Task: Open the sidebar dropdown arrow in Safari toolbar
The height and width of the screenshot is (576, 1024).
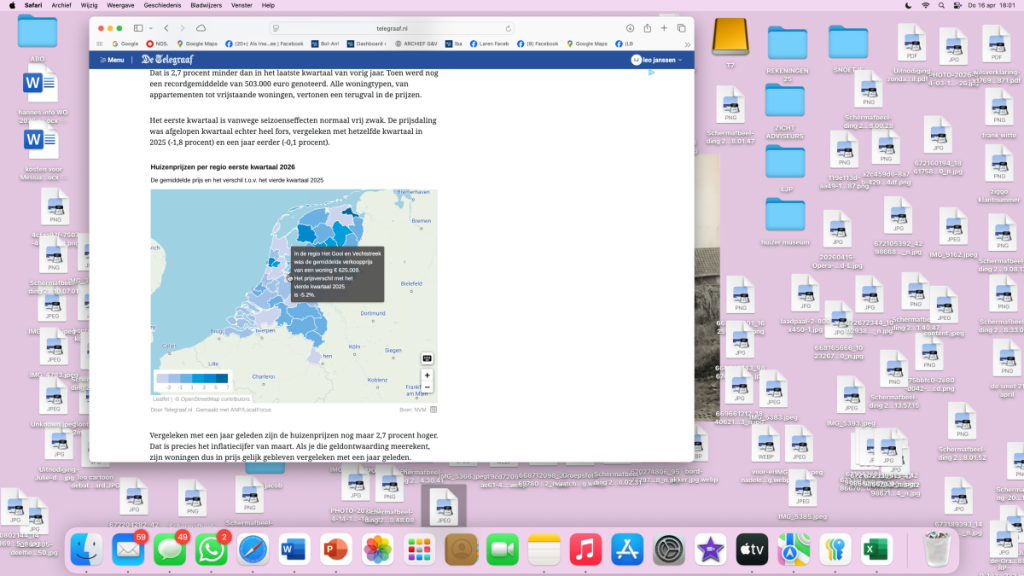Action: coord(149,28)
